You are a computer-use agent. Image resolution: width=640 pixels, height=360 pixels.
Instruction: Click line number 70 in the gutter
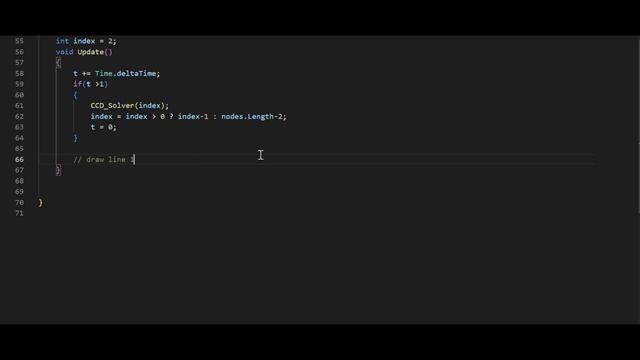tap(19, 202)
